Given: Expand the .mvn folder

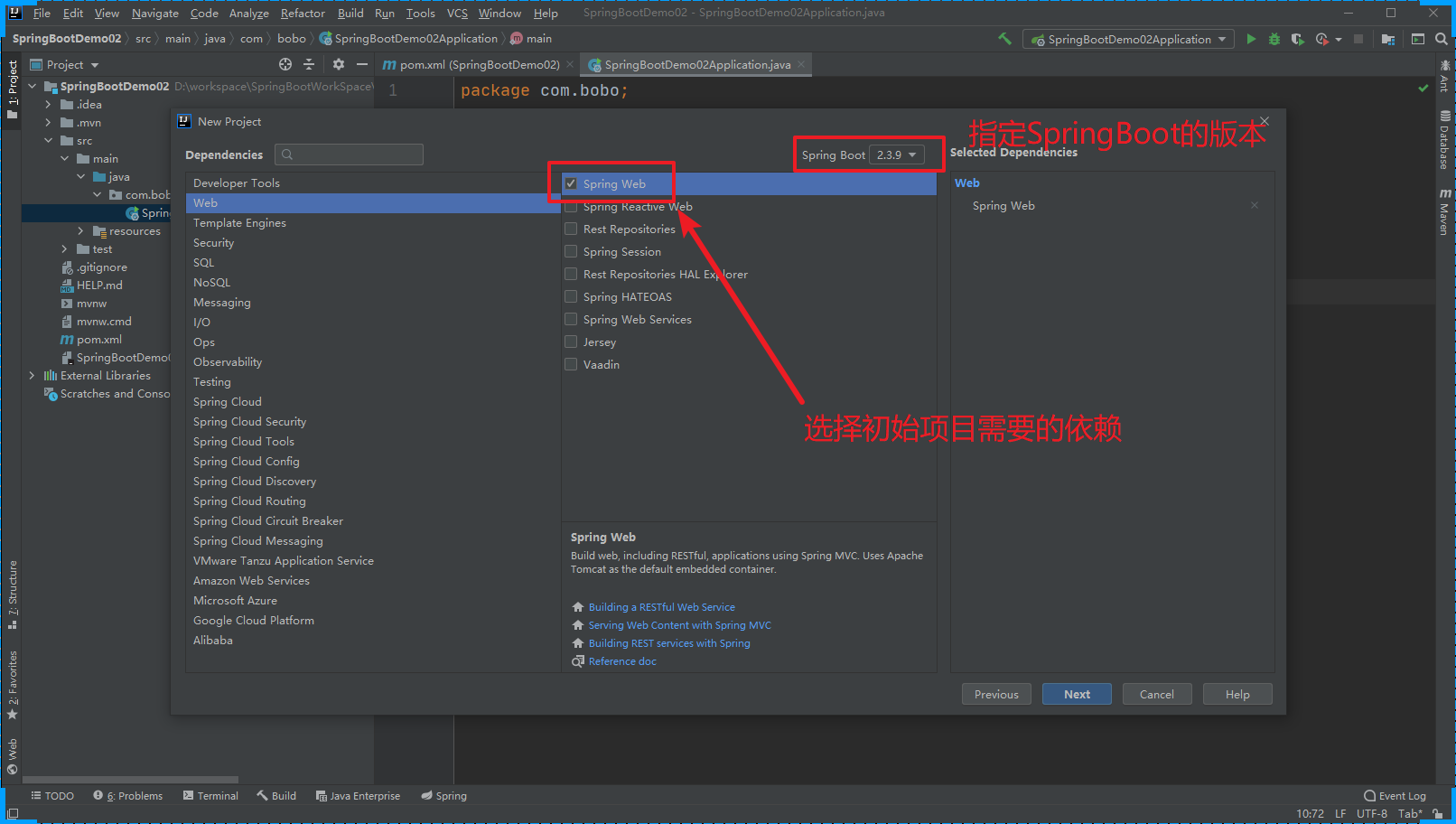Looking at the screenshot, I should coord(49,123).
